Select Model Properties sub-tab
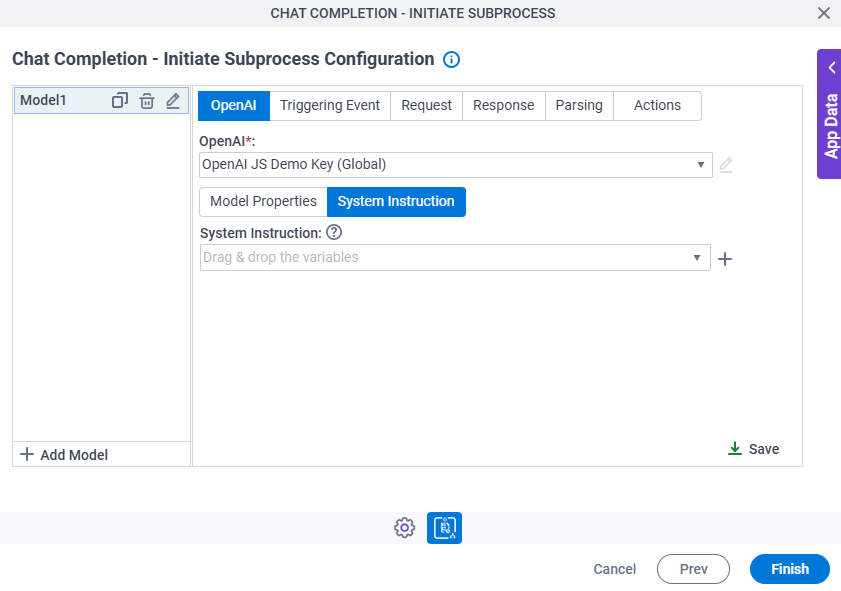The image size is (841, 591). pos(263,202)
